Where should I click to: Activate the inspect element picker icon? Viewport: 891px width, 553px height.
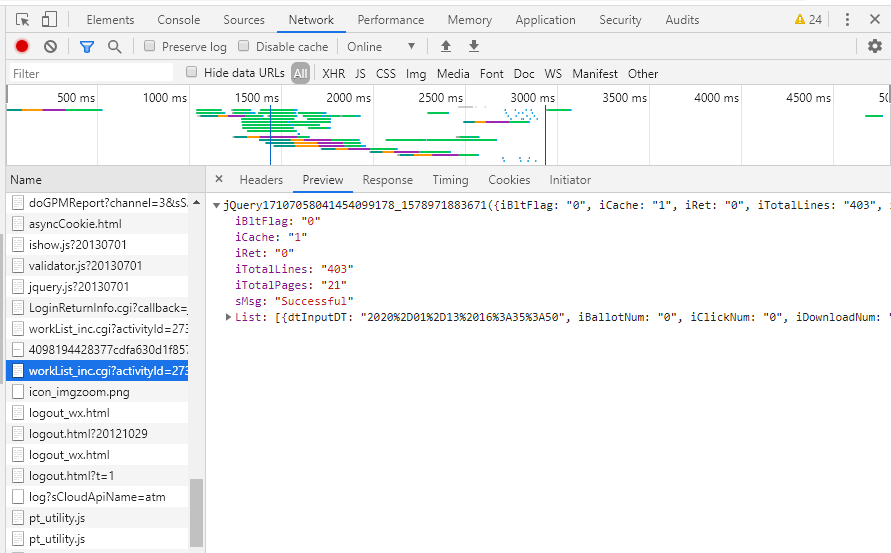pos(22,20)
